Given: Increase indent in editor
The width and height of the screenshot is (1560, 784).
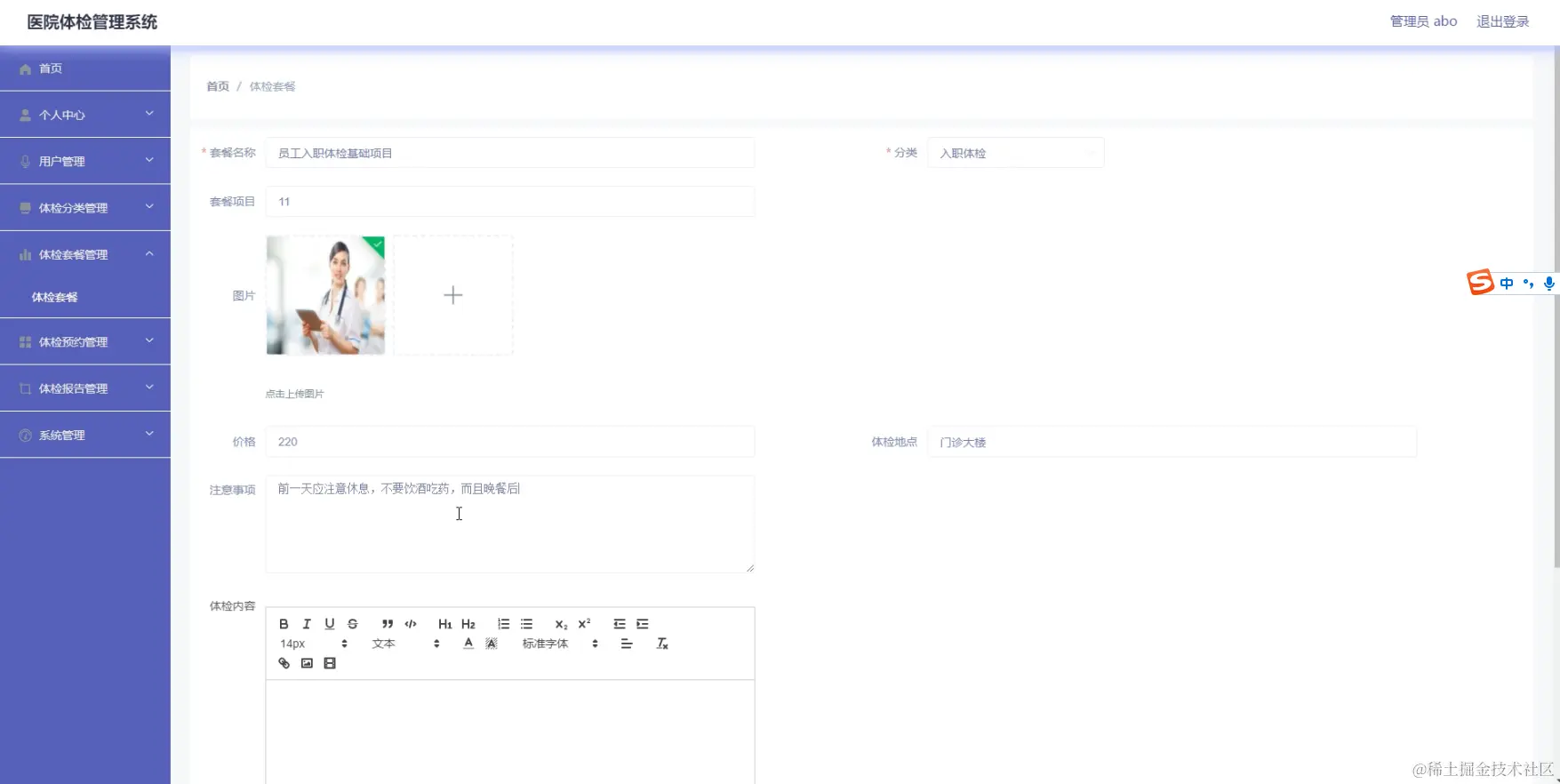Looking at the screenshot, I should point(643,624).
